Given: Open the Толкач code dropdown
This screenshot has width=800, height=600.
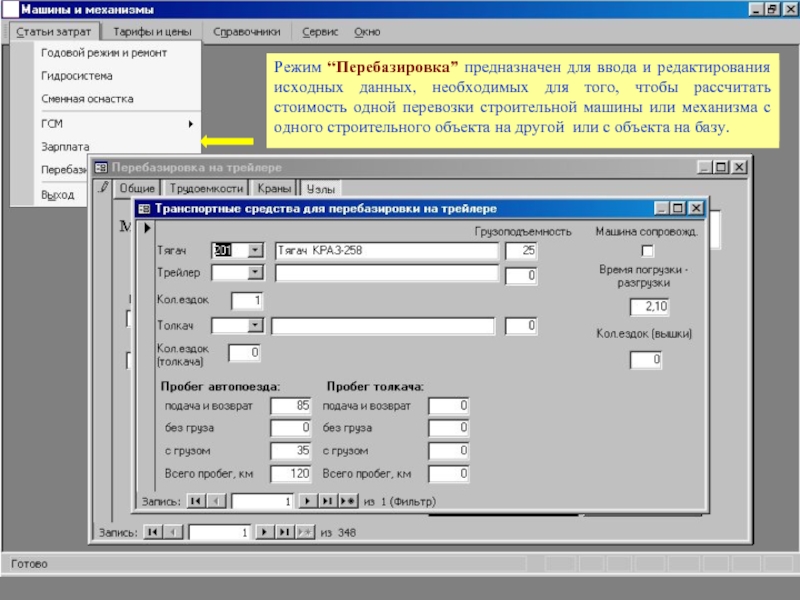Looking at the screenshot, I should [x=255, y=326].
